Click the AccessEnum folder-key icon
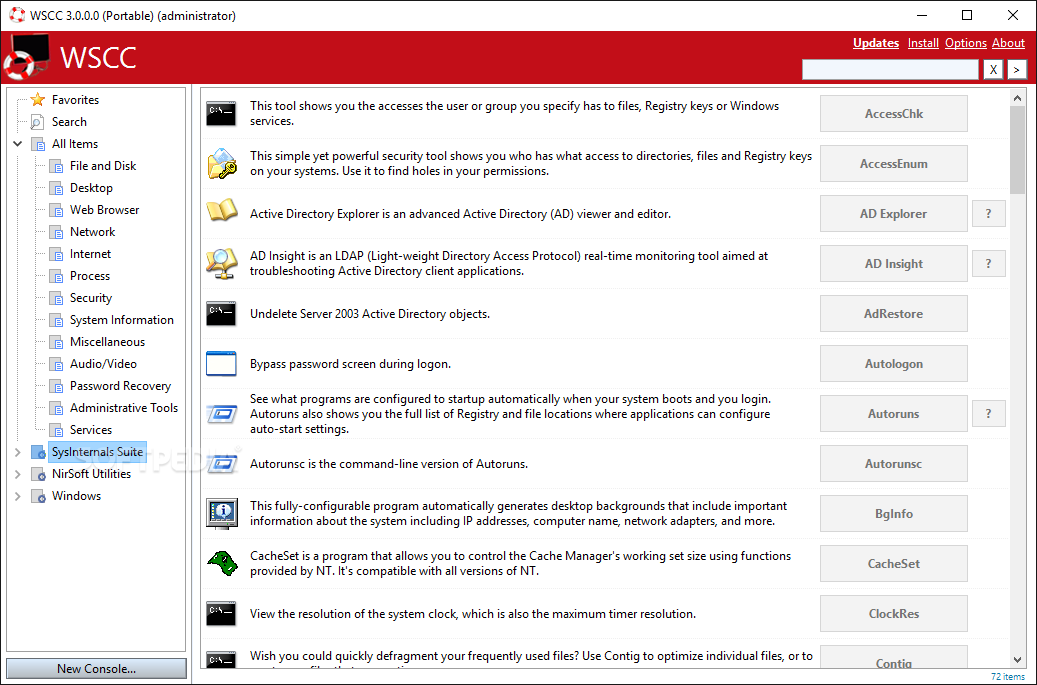Screen dimensions: 1037x685 [x=222, y=163]
